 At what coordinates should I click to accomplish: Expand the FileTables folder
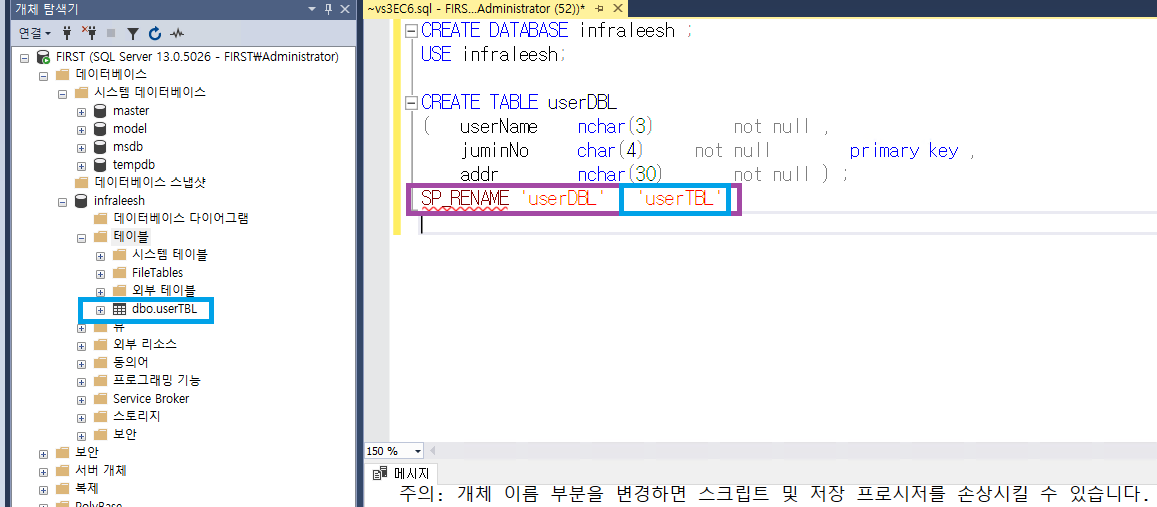tap(100, 273)
